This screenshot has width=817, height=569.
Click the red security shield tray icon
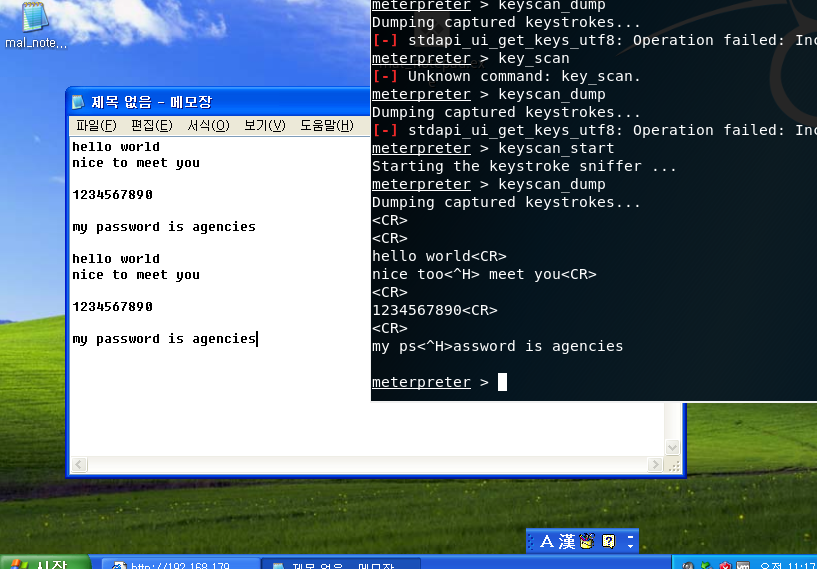pos(725,566)
